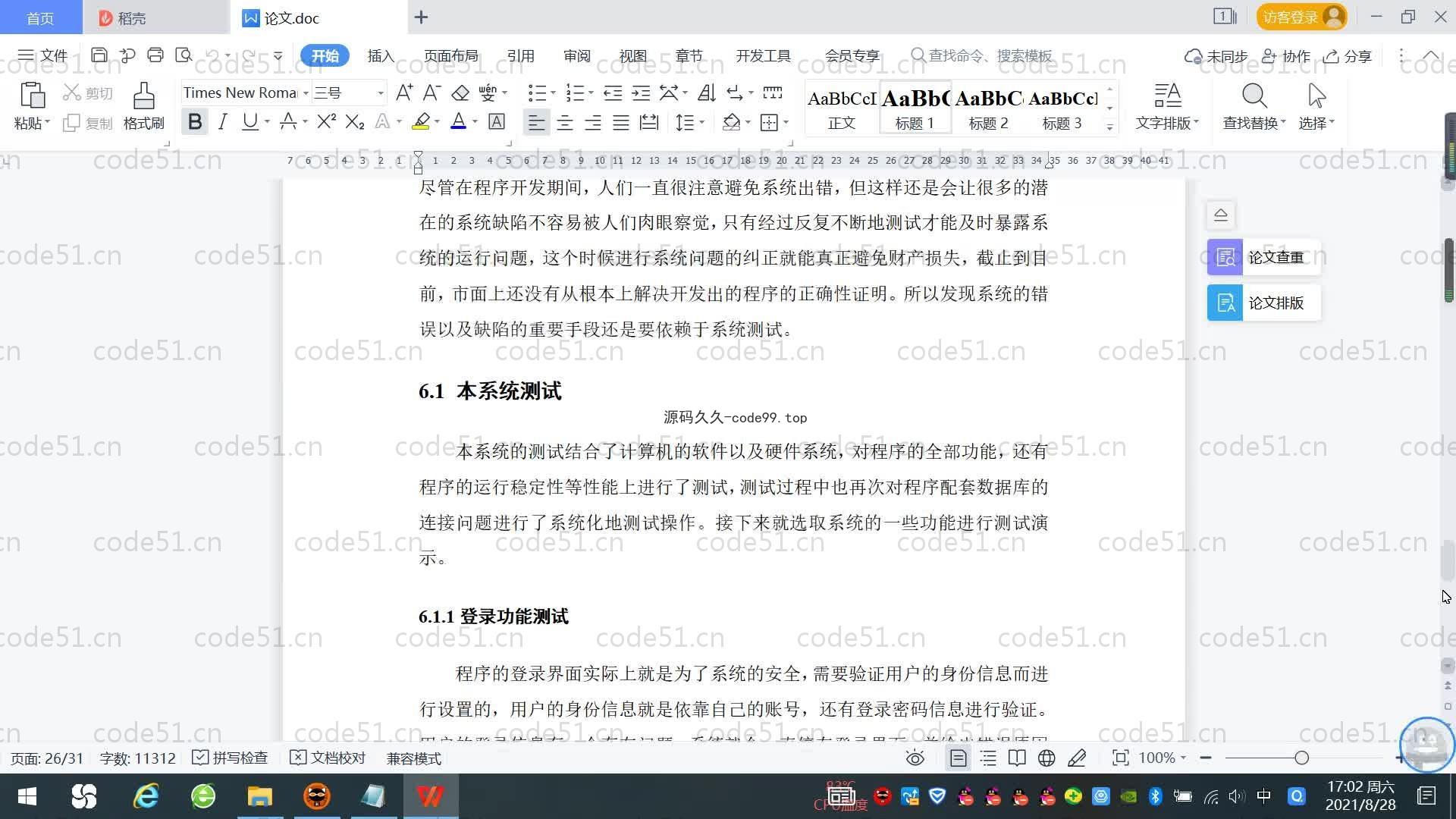
Task: Open font size dropdown 三号
Action: 381,93
